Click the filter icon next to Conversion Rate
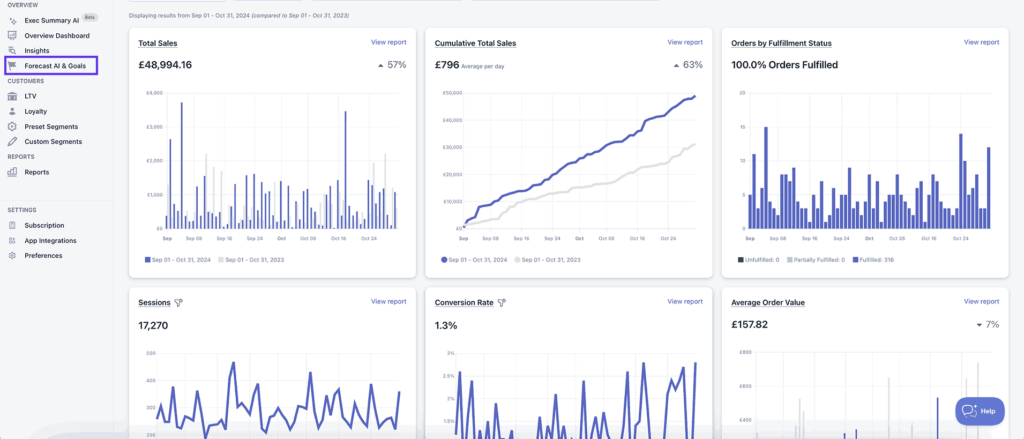Viewport: 1024px width, 439px height. [x=502, y=302]
